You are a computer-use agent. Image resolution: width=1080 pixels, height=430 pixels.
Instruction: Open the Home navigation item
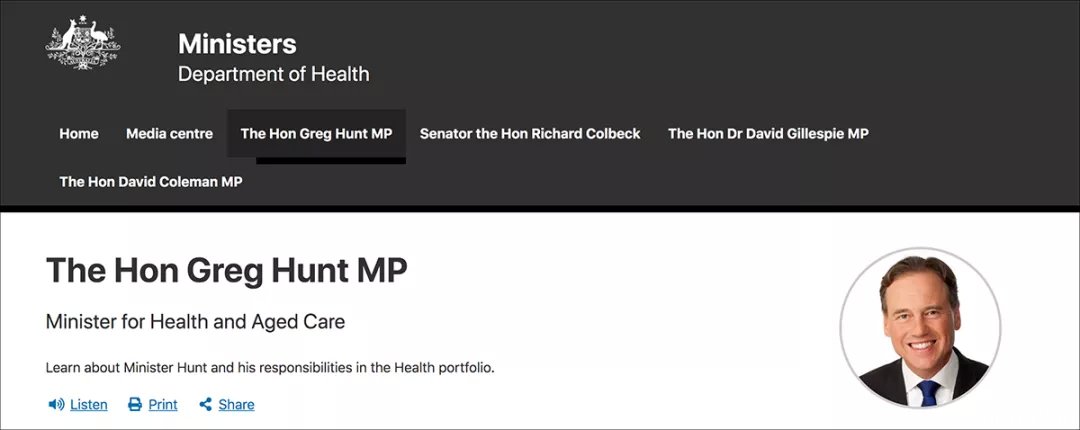pos(79,134)
